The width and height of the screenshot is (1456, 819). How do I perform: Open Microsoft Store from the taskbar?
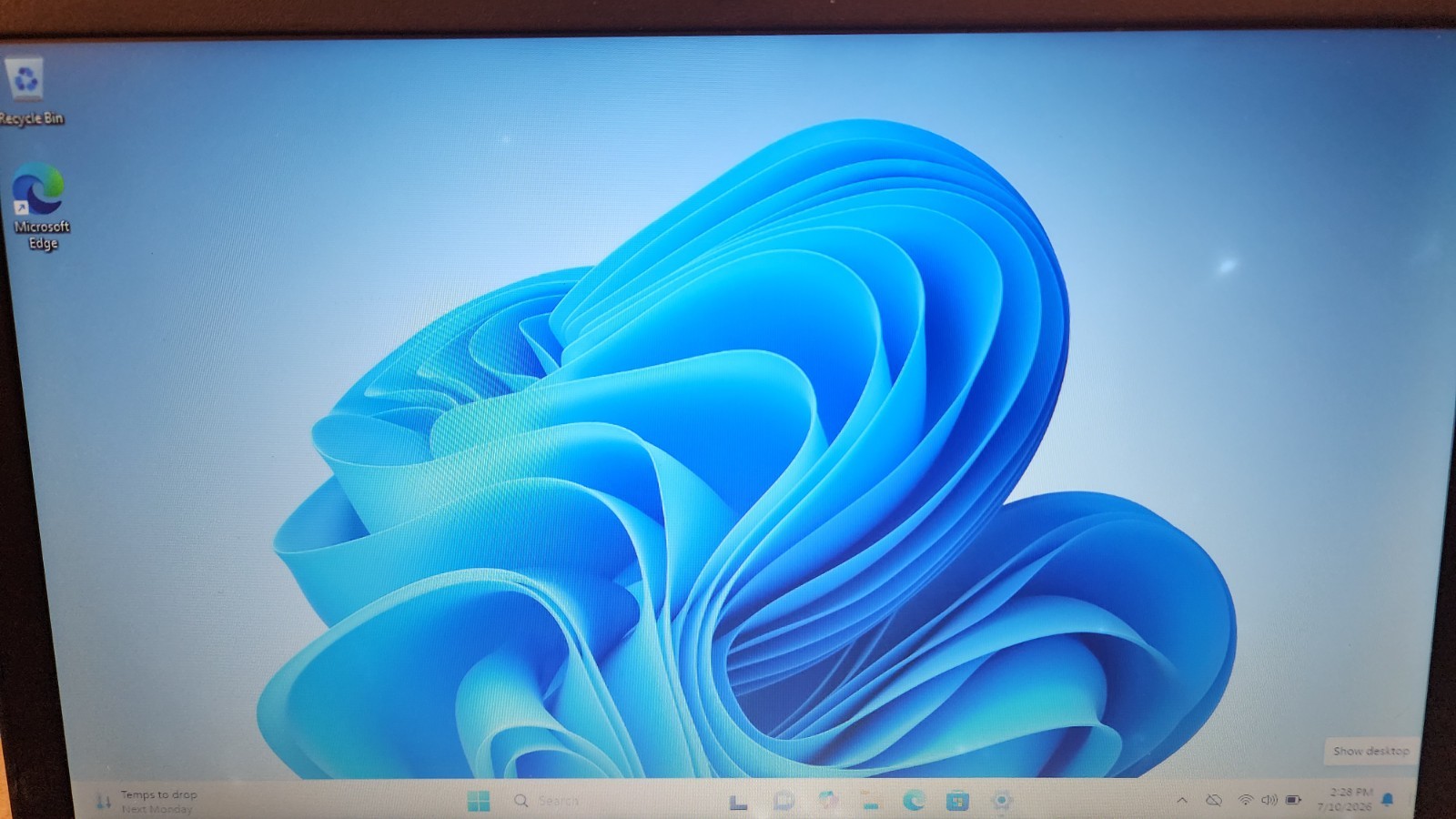(957, 801)
